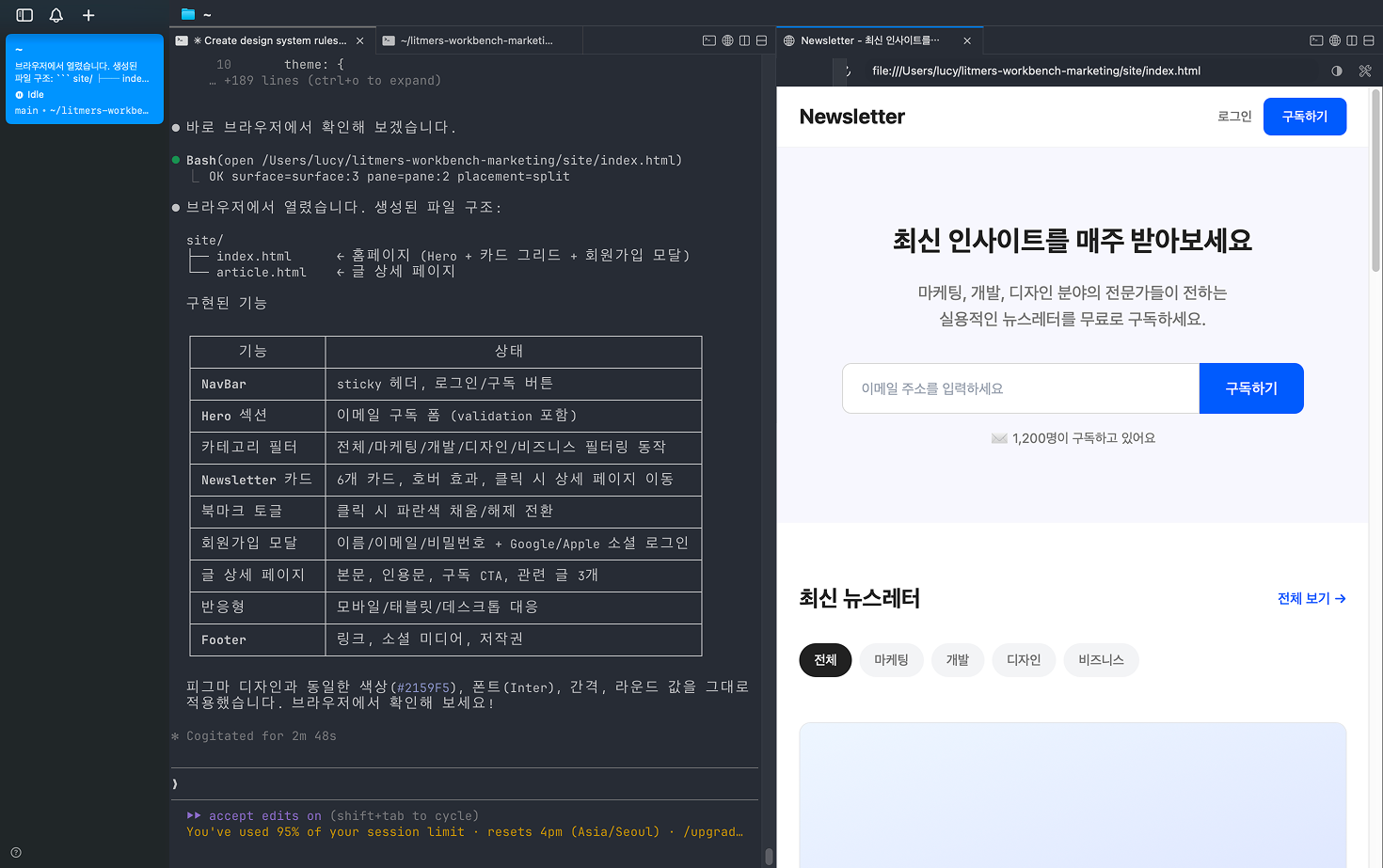Click the '카테고리 필터' table cell
The width and height of the screenshot is (1383, 868).
258,448
